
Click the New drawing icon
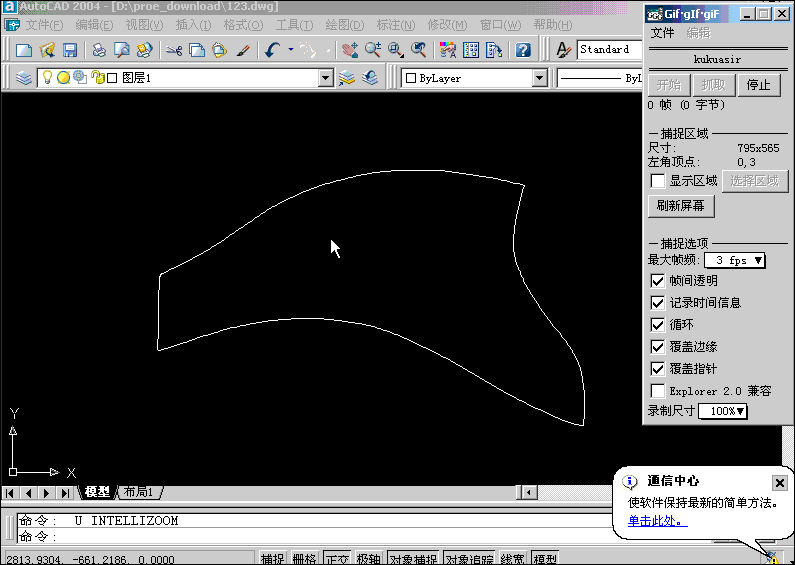24,50
